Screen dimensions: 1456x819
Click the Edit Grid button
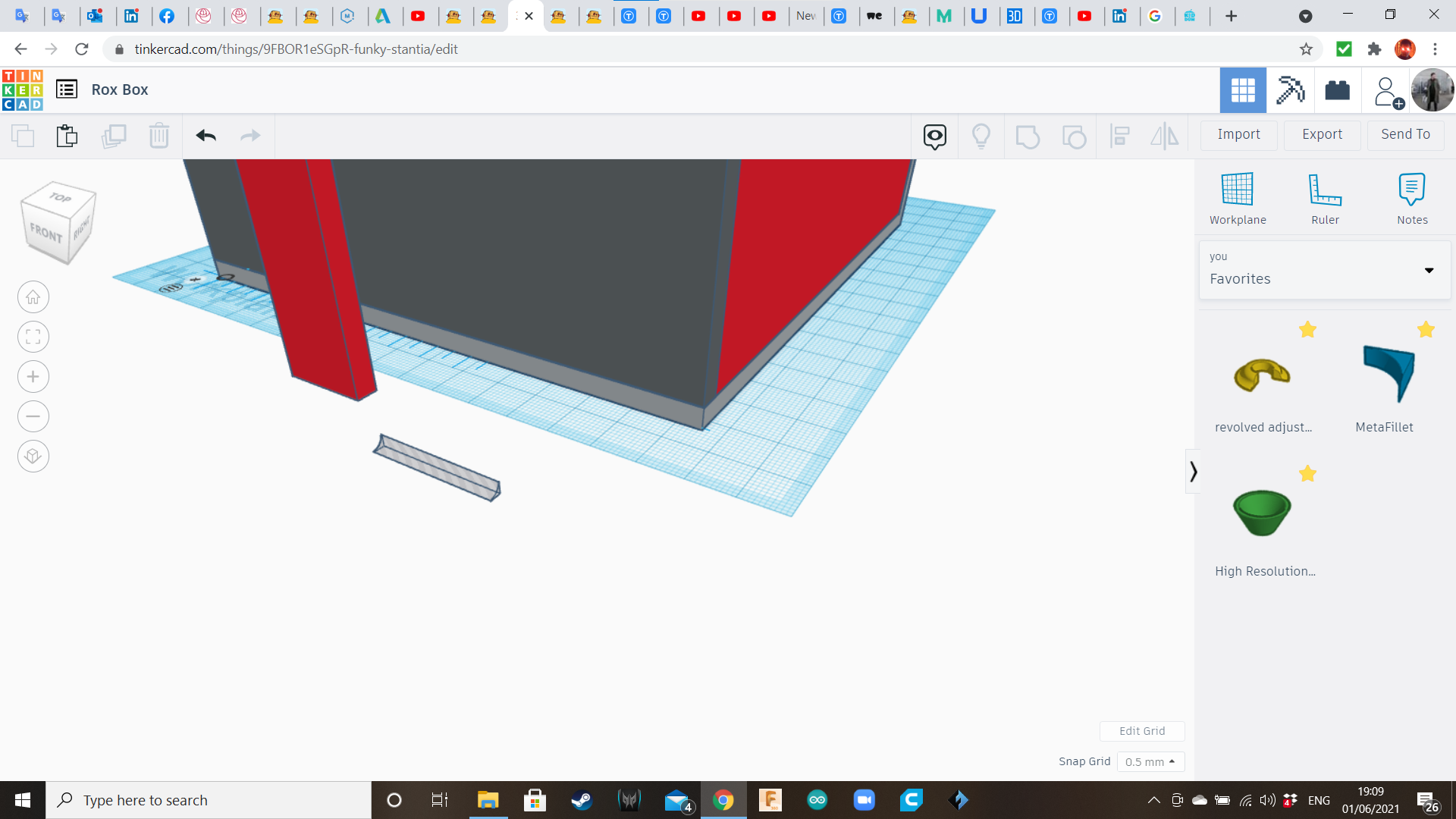point(1142,731)
